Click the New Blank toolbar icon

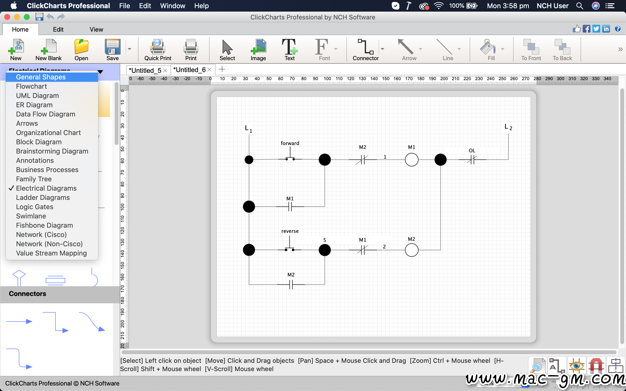(x=48, y=50)
